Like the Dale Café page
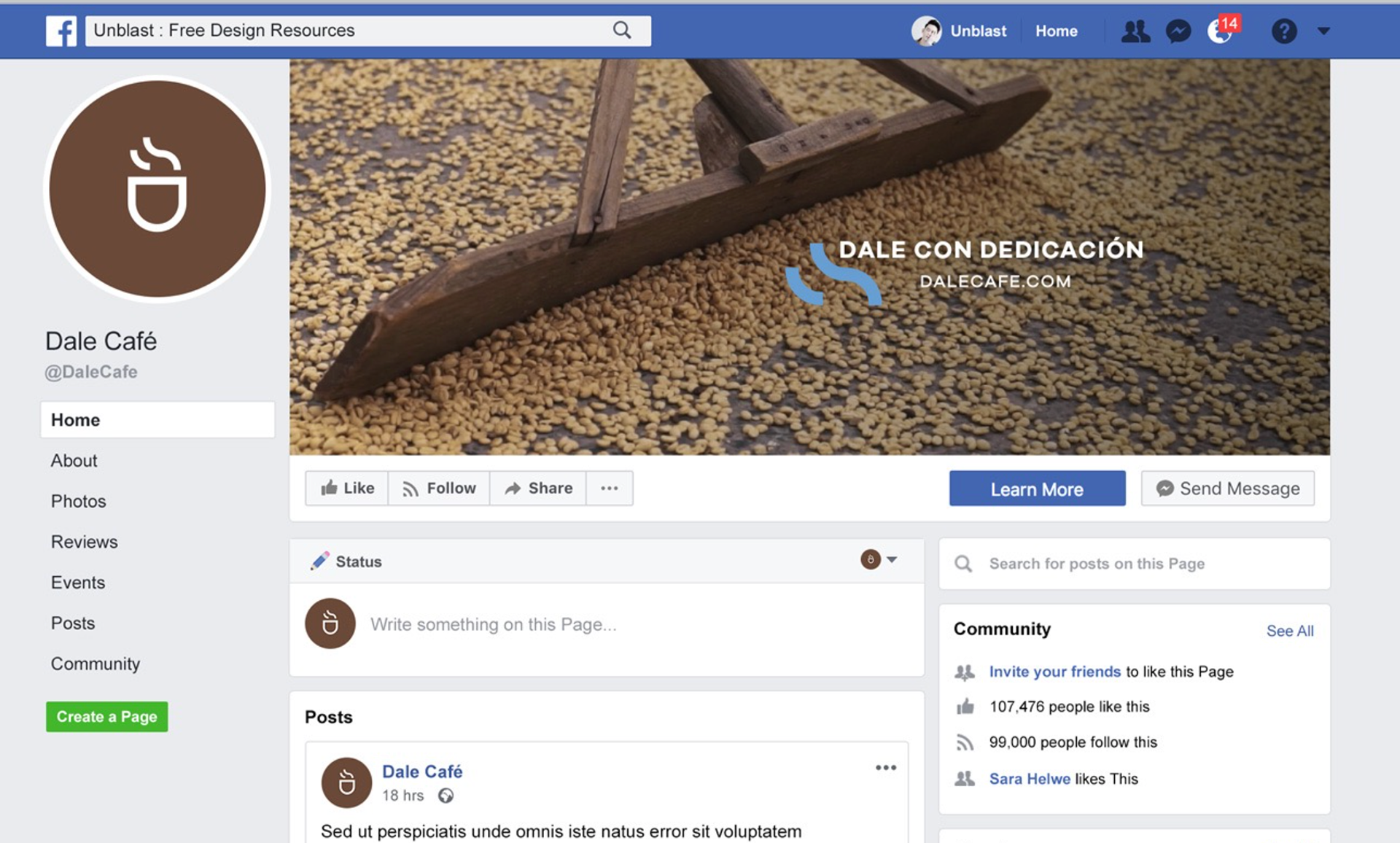This screenshot has width=1400, height=843. point(347,488)
